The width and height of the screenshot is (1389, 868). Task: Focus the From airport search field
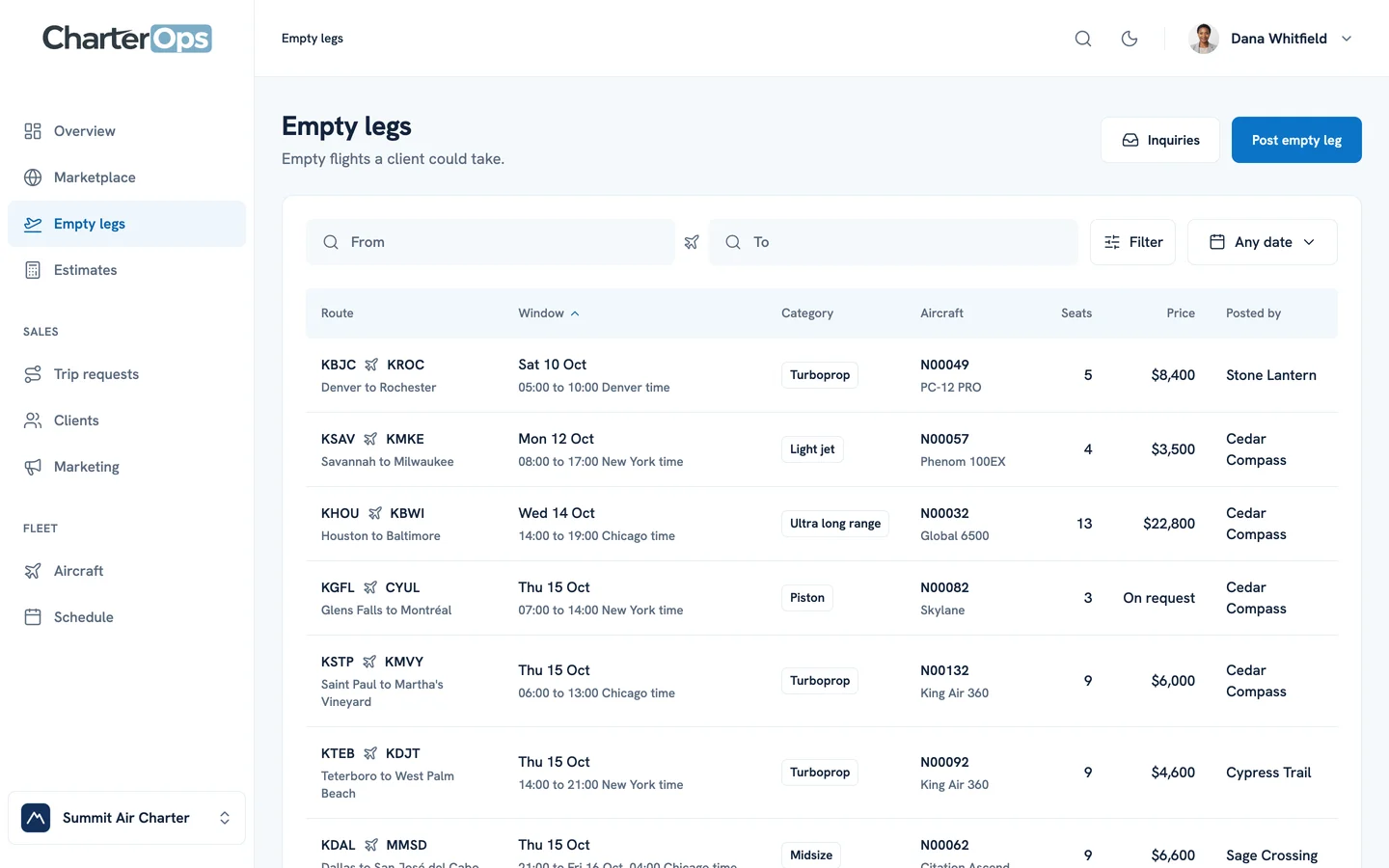(490, 242)
